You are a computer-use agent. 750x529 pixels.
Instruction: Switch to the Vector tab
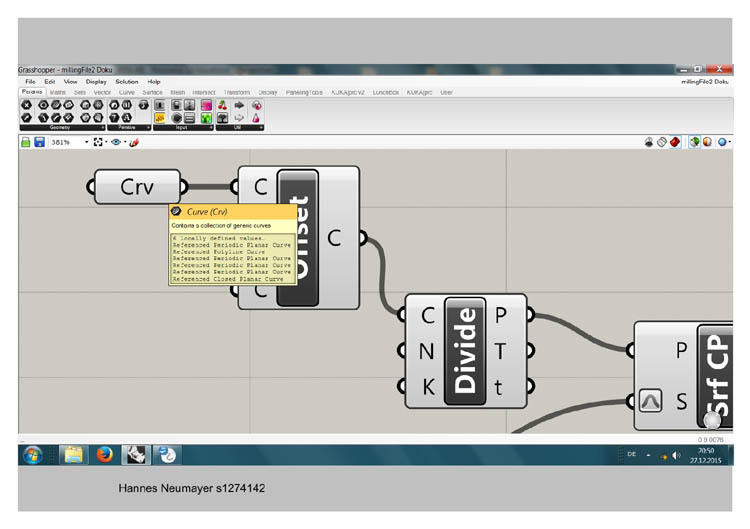click(102, 92)
